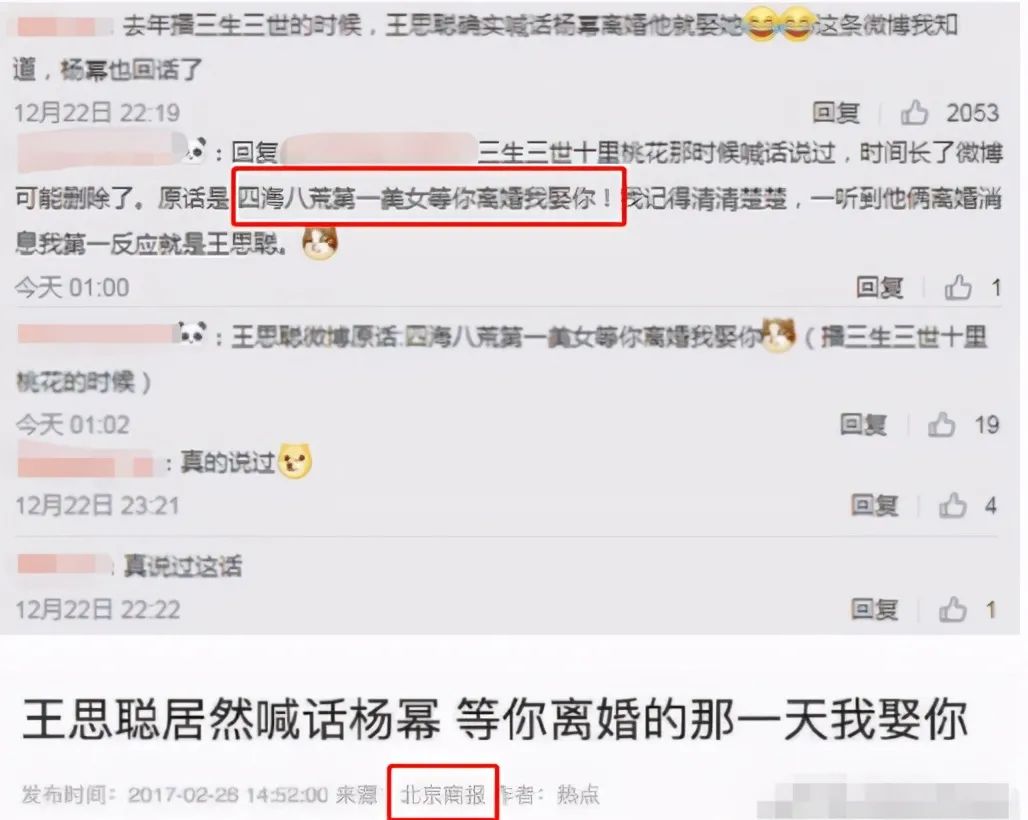
Task: Reply to the 12月22日 23:21 comment
Action: point(875,505)
